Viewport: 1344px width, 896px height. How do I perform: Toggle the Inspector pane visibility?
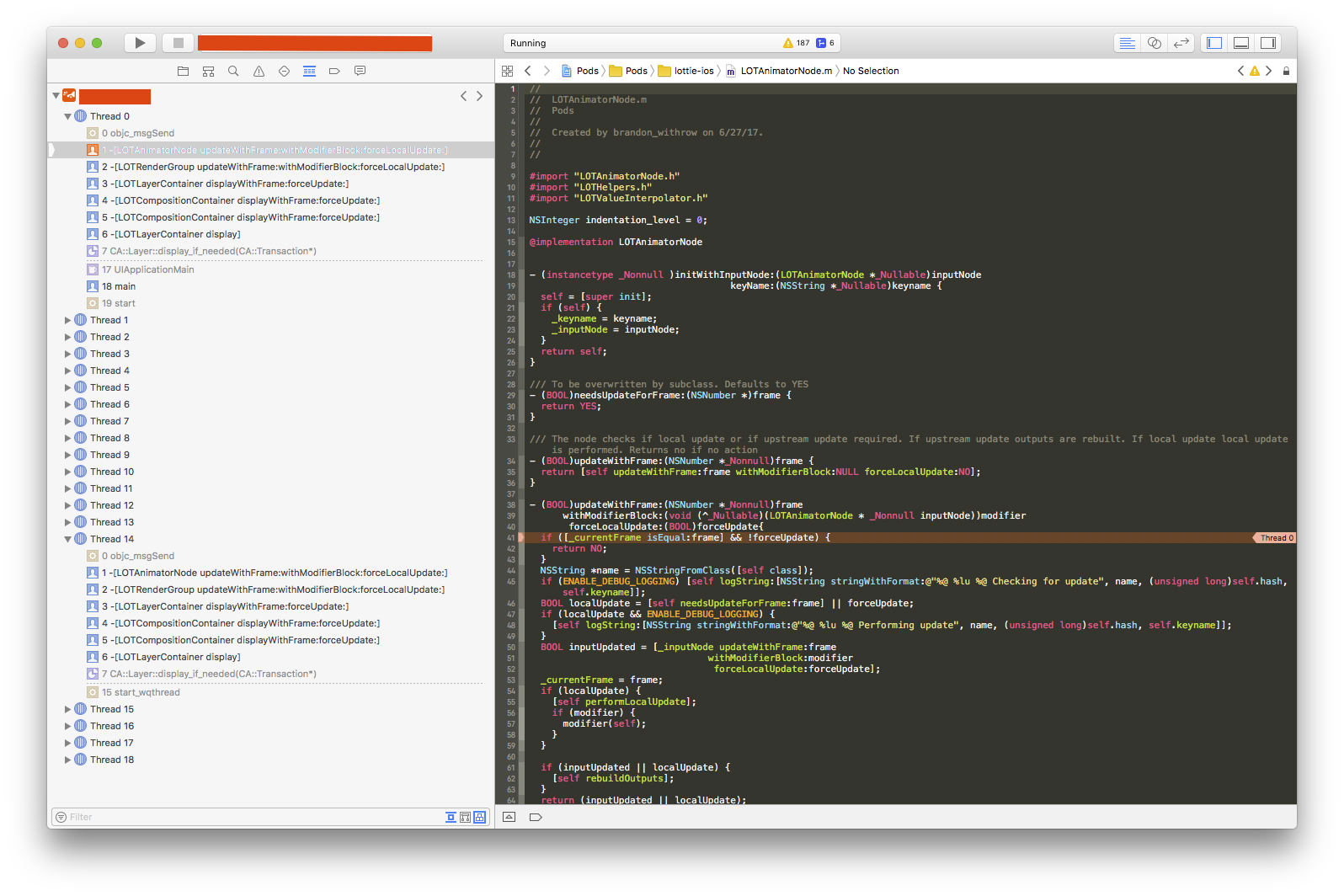click(x=1268, y=43)
